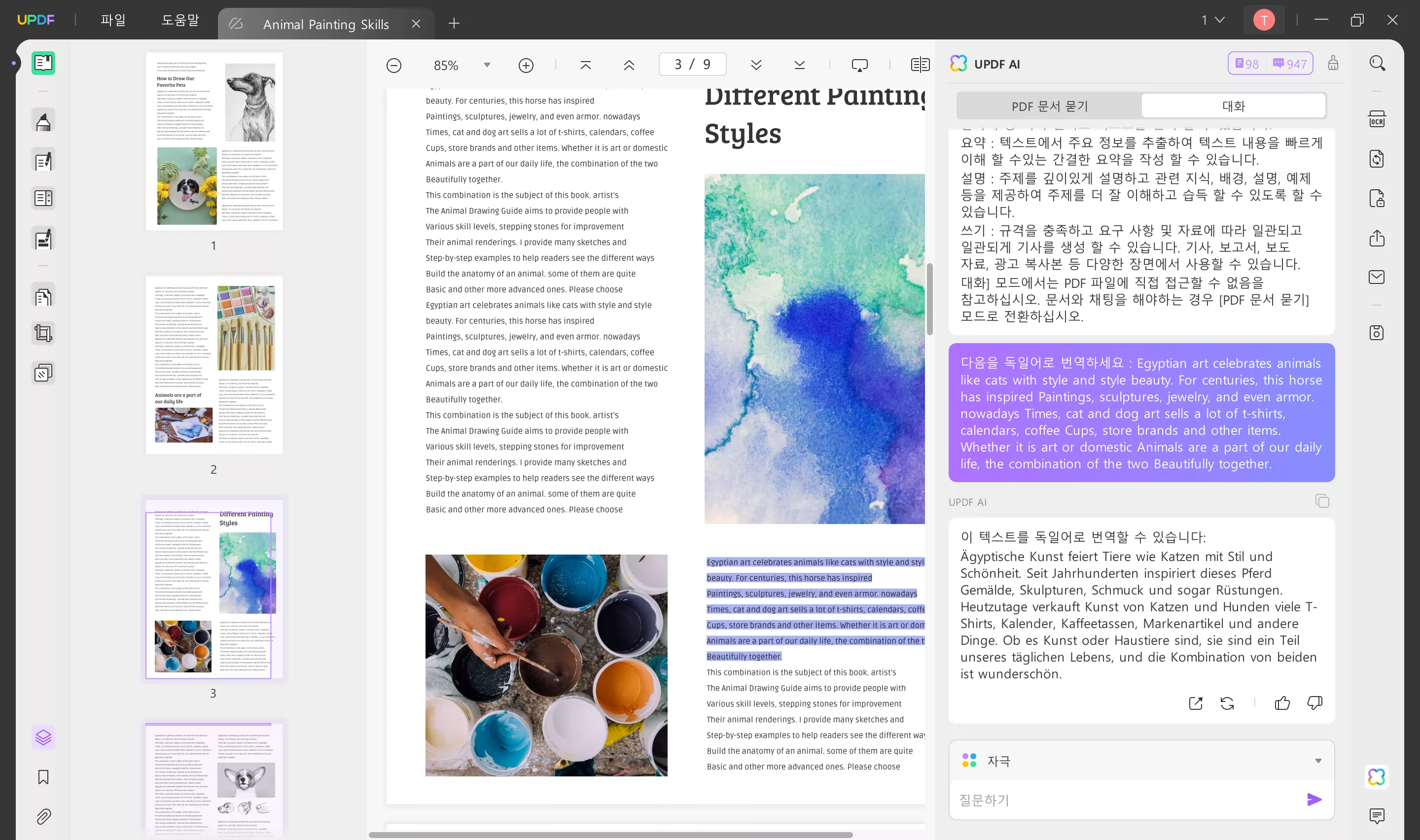Viewport: 1420px width, 840px height.
Task: Click the document vertical scrollbar
Action: pos(929,299)
